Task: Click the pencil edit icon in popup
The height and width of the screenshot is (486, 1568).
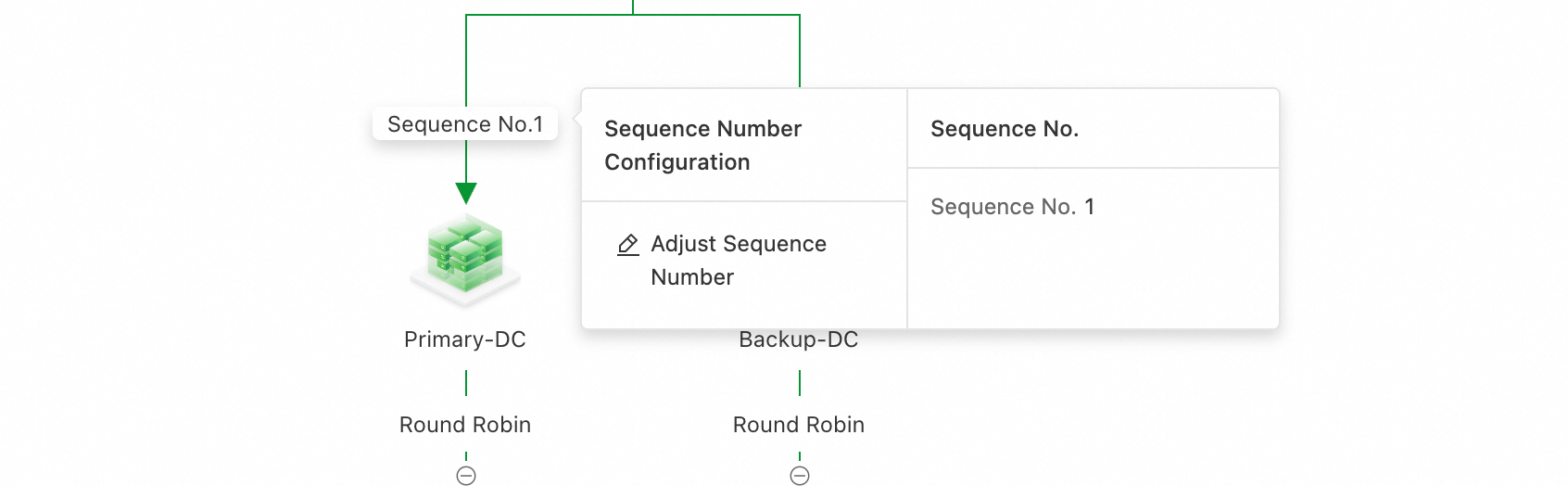Action: (628, 245)
